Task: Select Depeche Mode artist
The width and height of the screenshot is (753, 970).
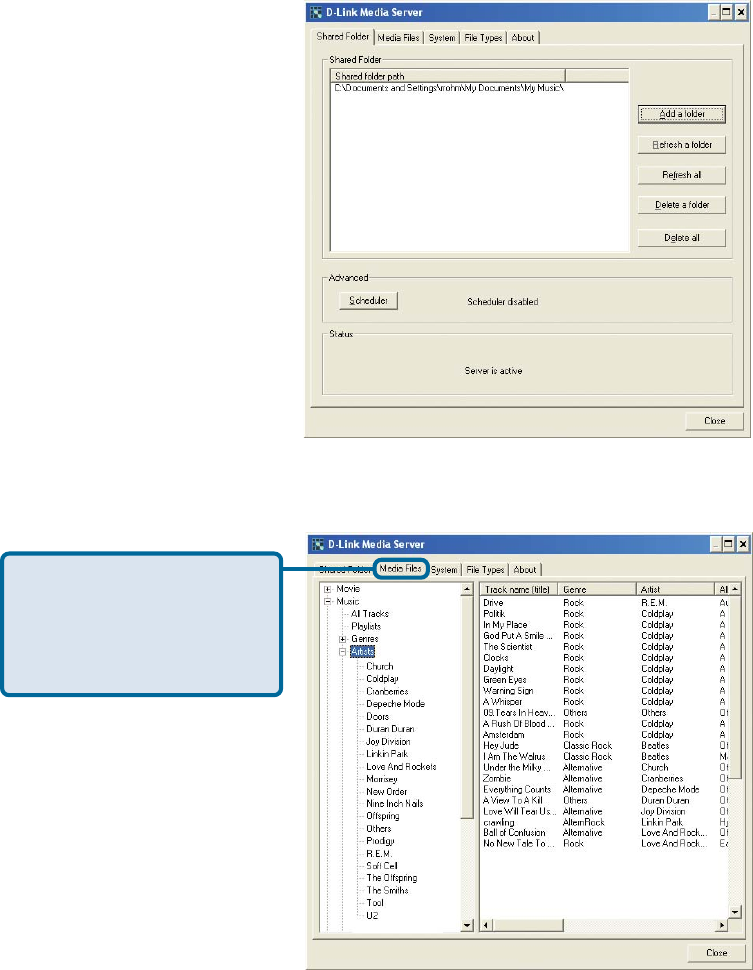Action: [x=395, y=704]
